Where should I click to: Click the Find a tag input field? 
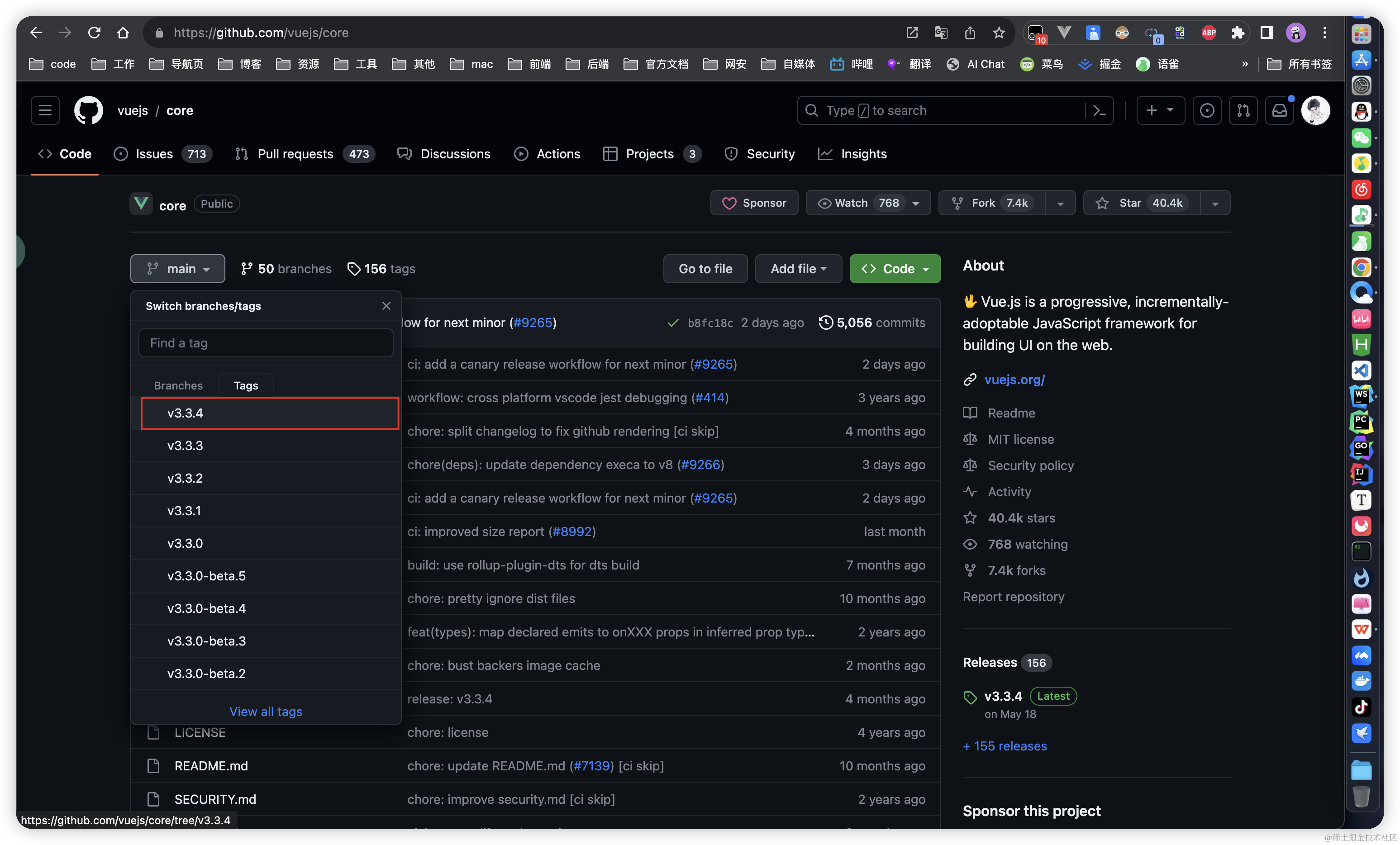click(265, 342)
